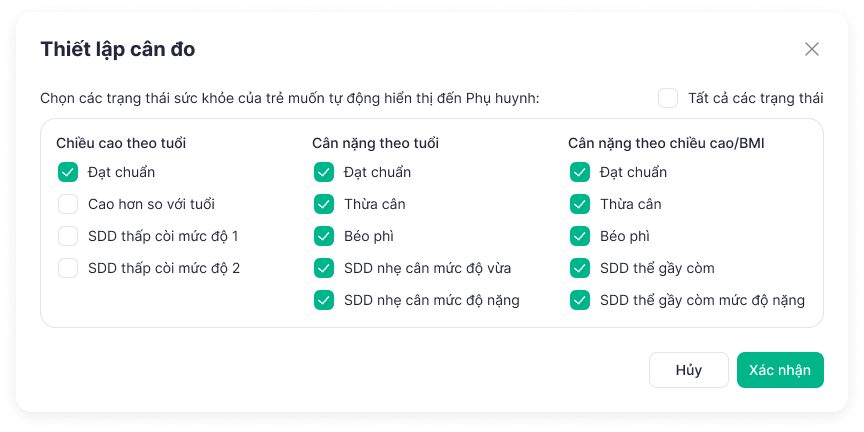This screenshot has height=432, width=864.
Task: Uncheck Đạt chuẩn under Cân nặng theo tuổi
Action: (x=324, y=172)
